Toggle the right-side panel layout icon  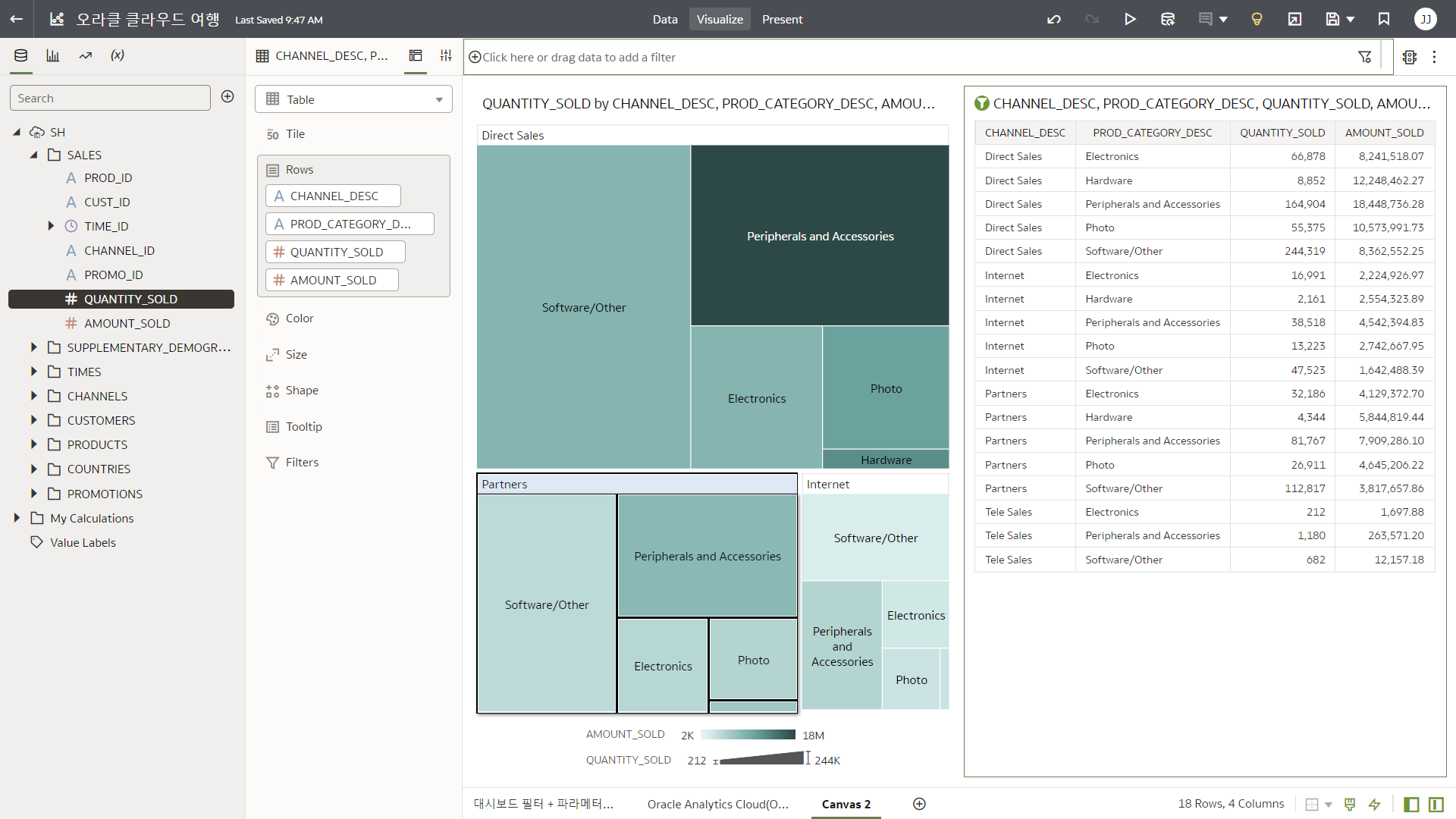tap(1436, 804)
